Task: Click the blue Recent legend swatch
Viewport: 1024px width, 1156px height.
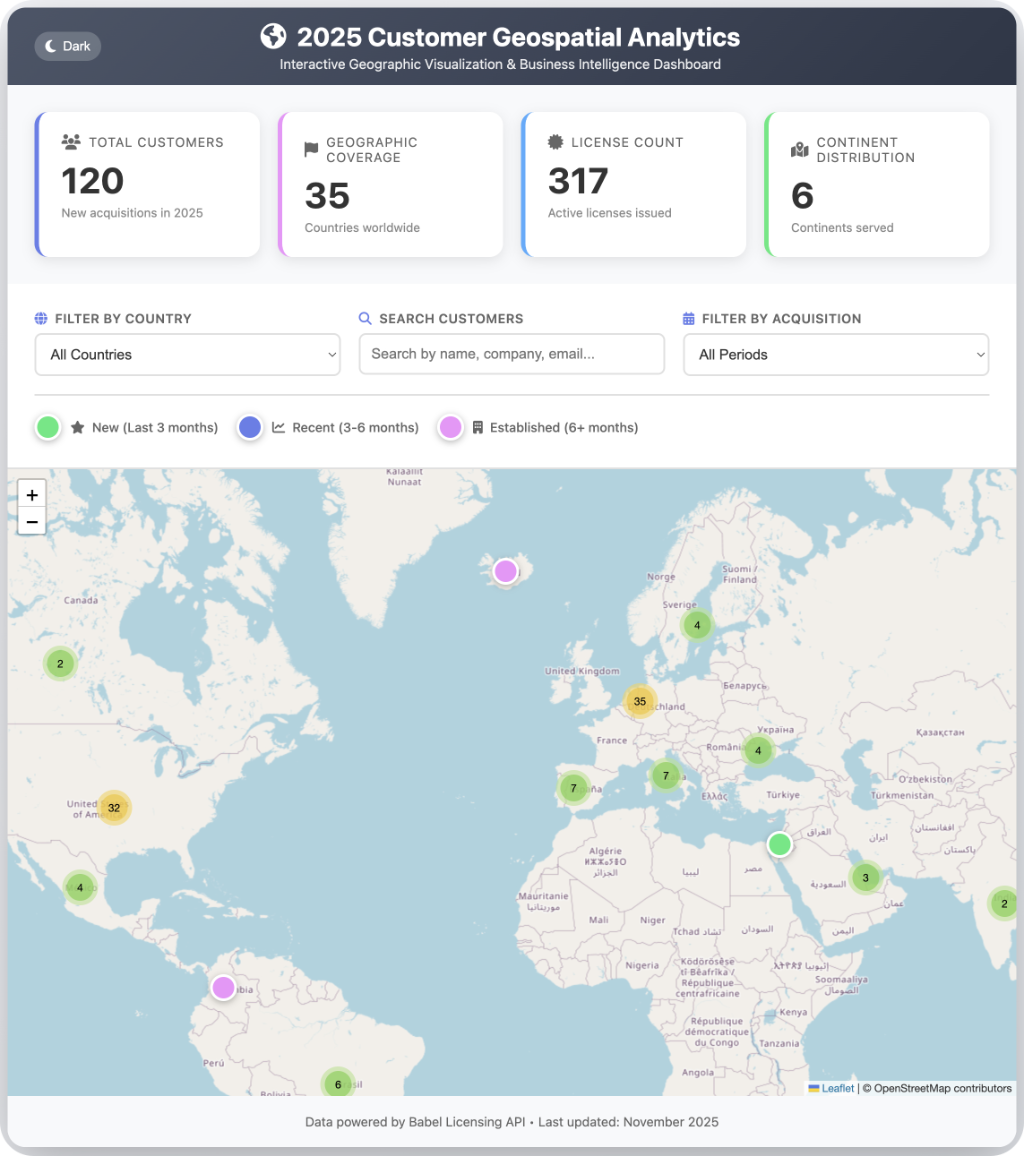Action: 250,427
